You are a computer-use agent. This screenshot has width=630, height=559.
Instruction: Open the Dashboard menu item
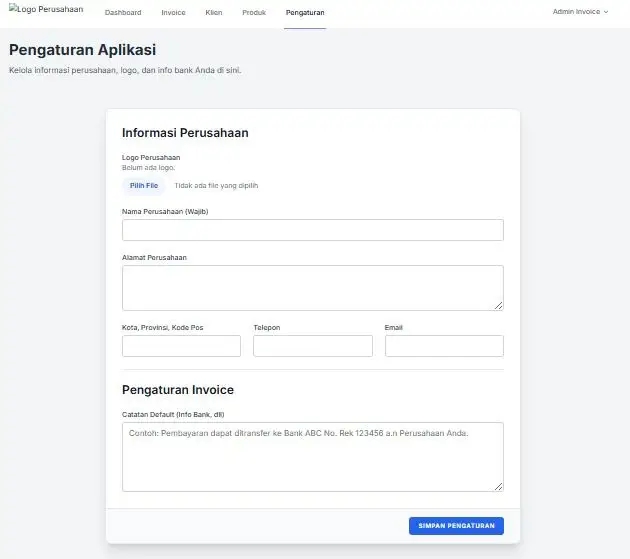coord(123,12)
